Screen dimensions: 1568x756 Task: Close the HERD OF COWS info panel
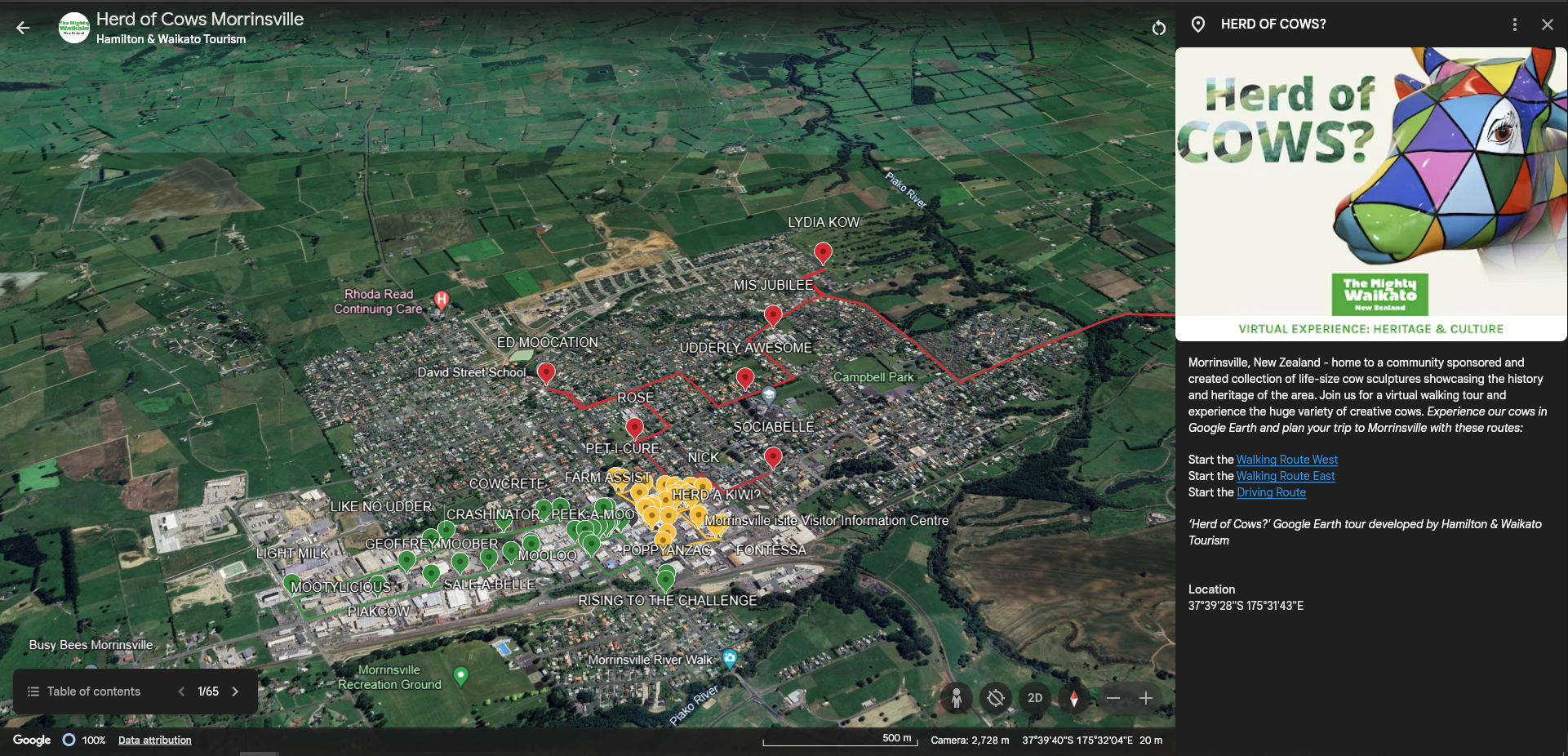tap(1548, 24)
